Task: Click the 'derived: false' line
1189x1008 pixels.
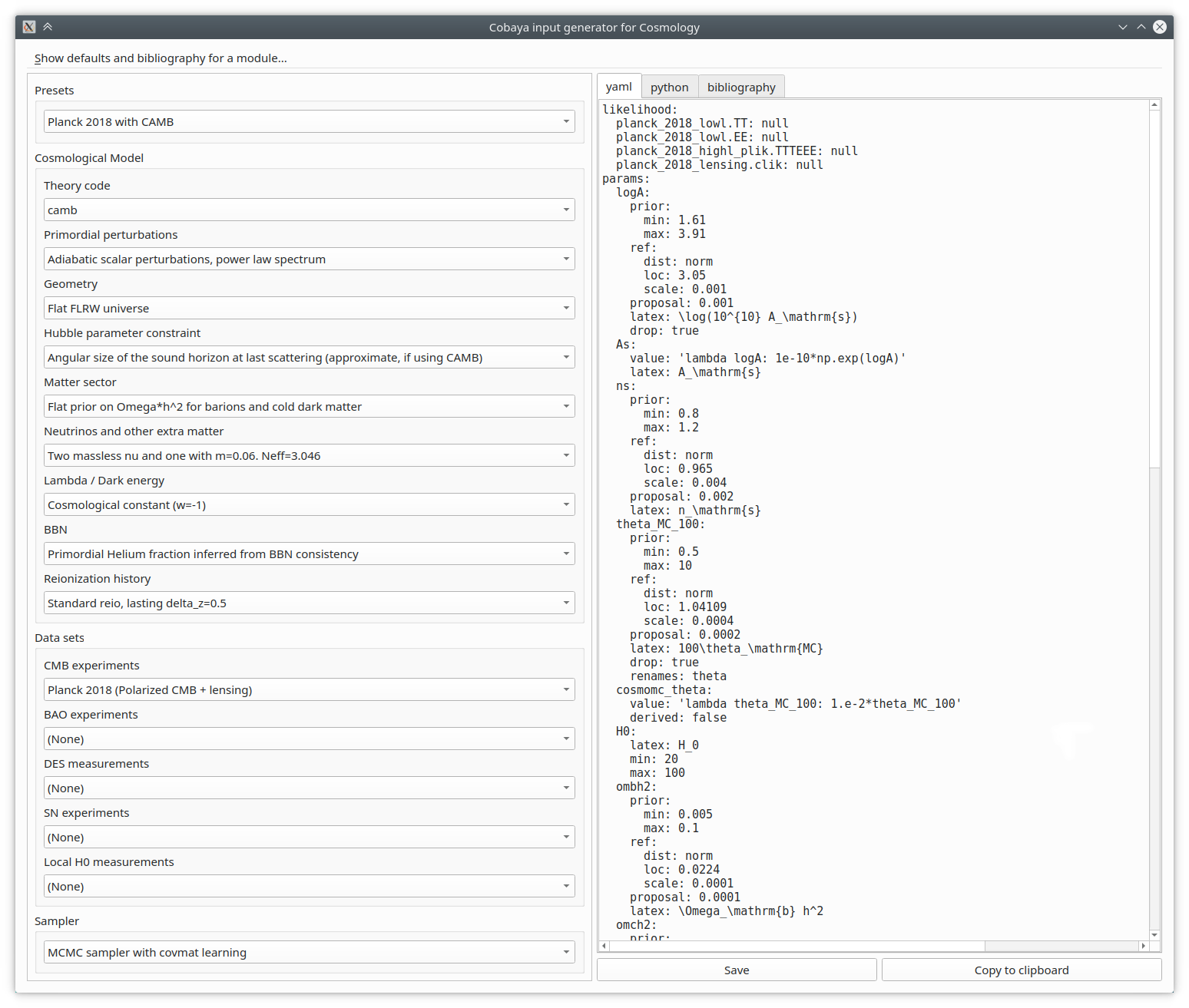Action: (678, 718)
